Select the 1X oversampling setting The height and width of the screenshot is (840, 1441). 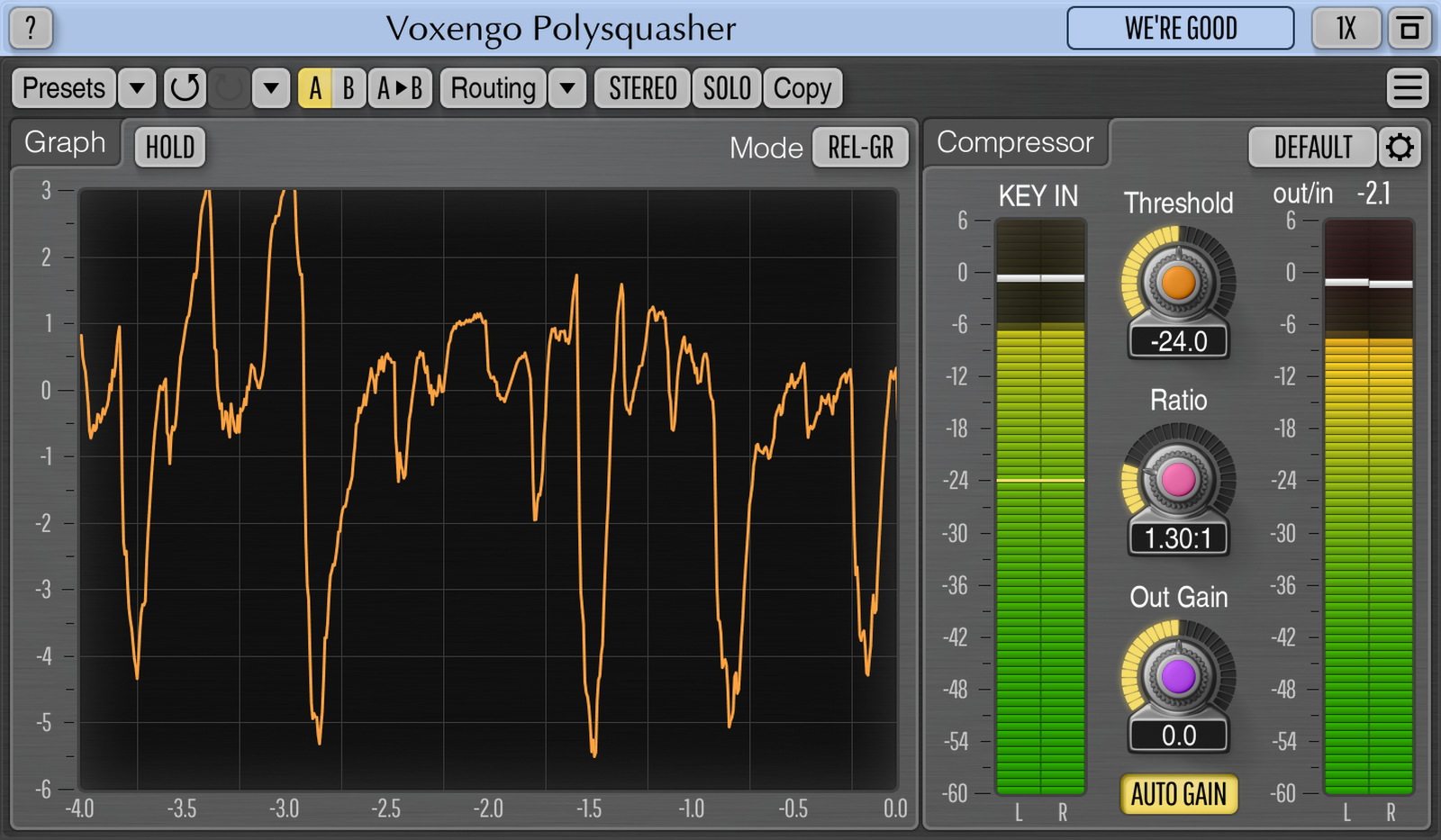click(x=1345, y=28)
